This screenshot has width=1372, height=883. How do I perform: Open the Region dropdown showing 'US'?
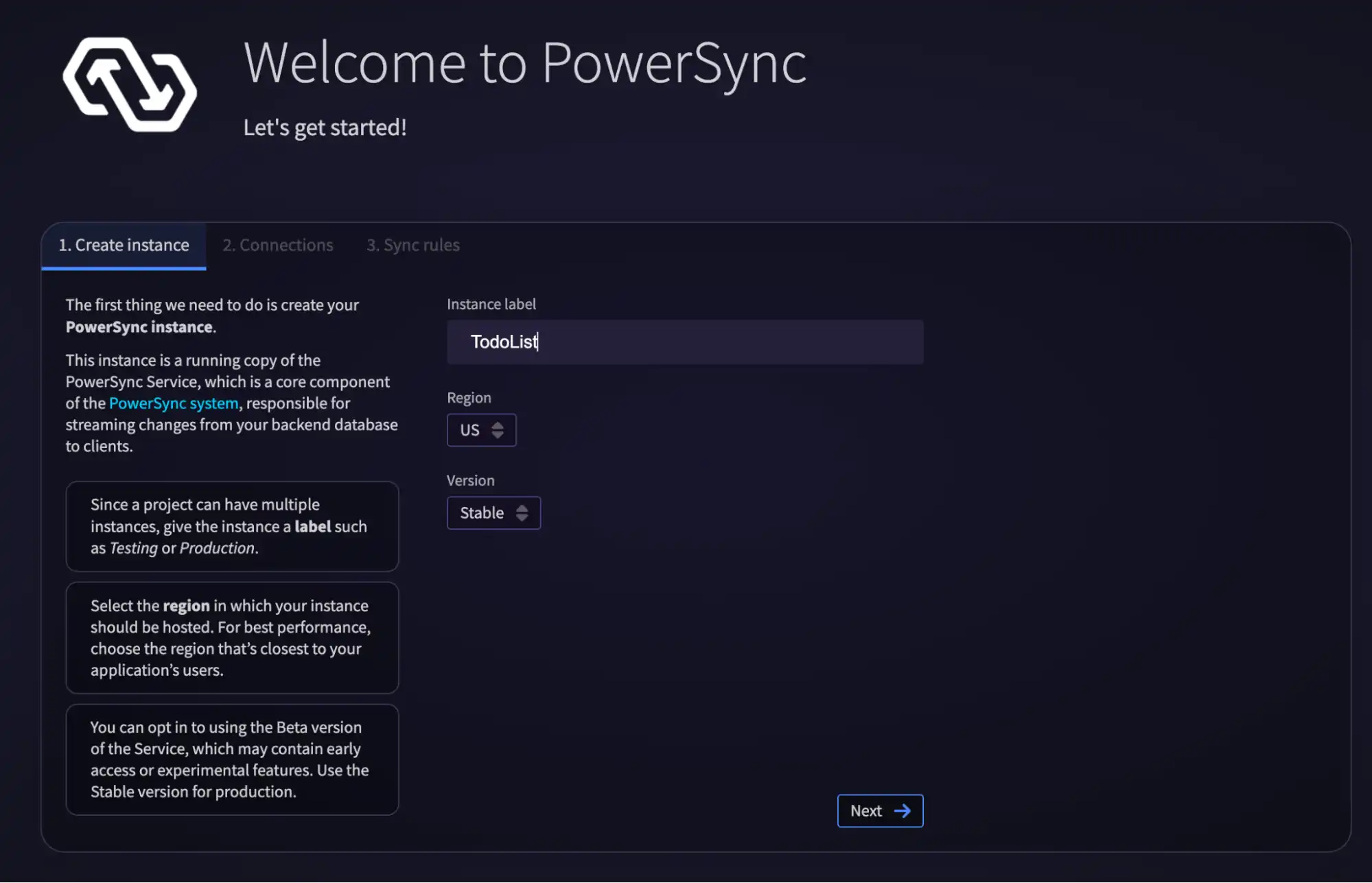pos(480,430)
